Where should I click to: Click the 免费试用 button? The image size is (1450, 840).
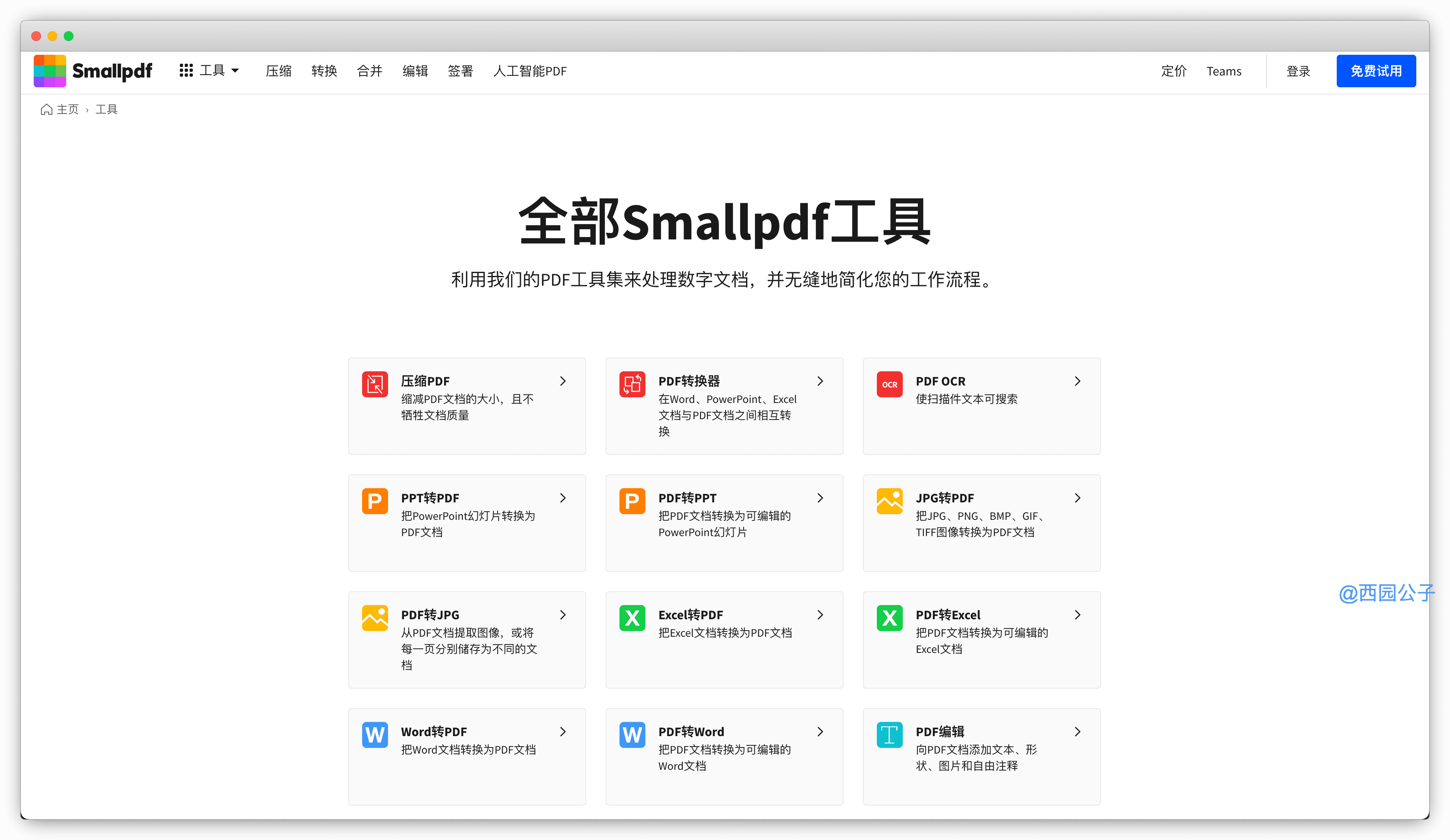click(x=1376, y=71)
